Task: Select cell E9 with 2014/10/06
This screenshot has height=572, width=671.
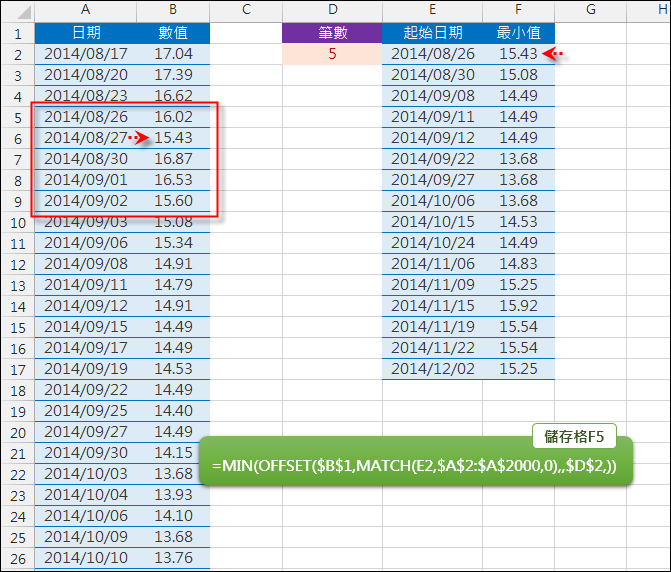Action: pos(432,201)
